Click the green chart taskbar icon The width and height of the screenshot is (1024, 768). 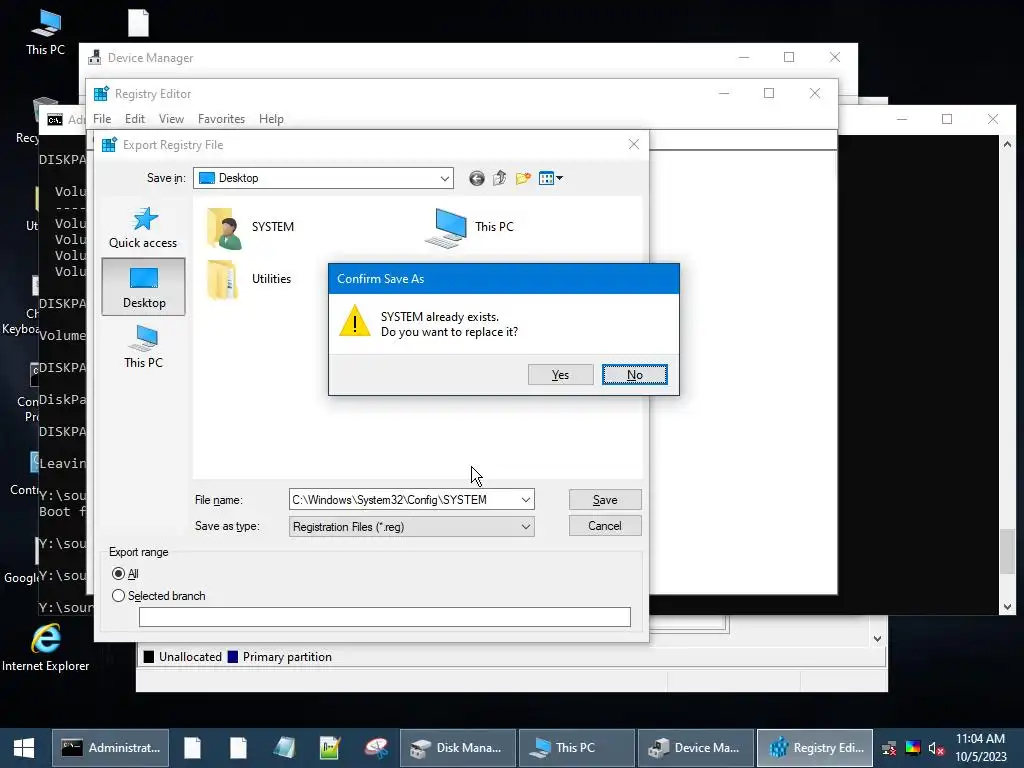coord(330,748)
